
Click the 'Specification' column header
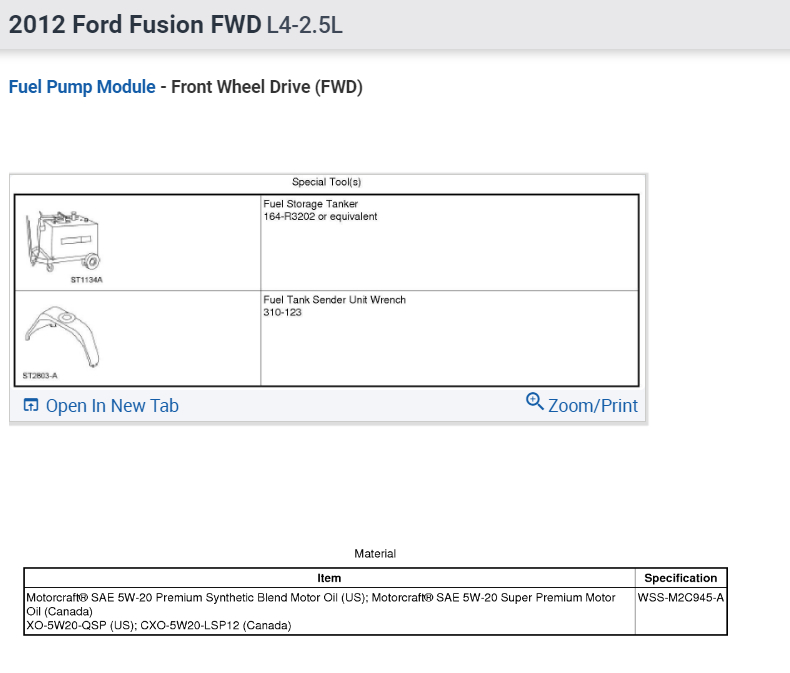(680, 578)
